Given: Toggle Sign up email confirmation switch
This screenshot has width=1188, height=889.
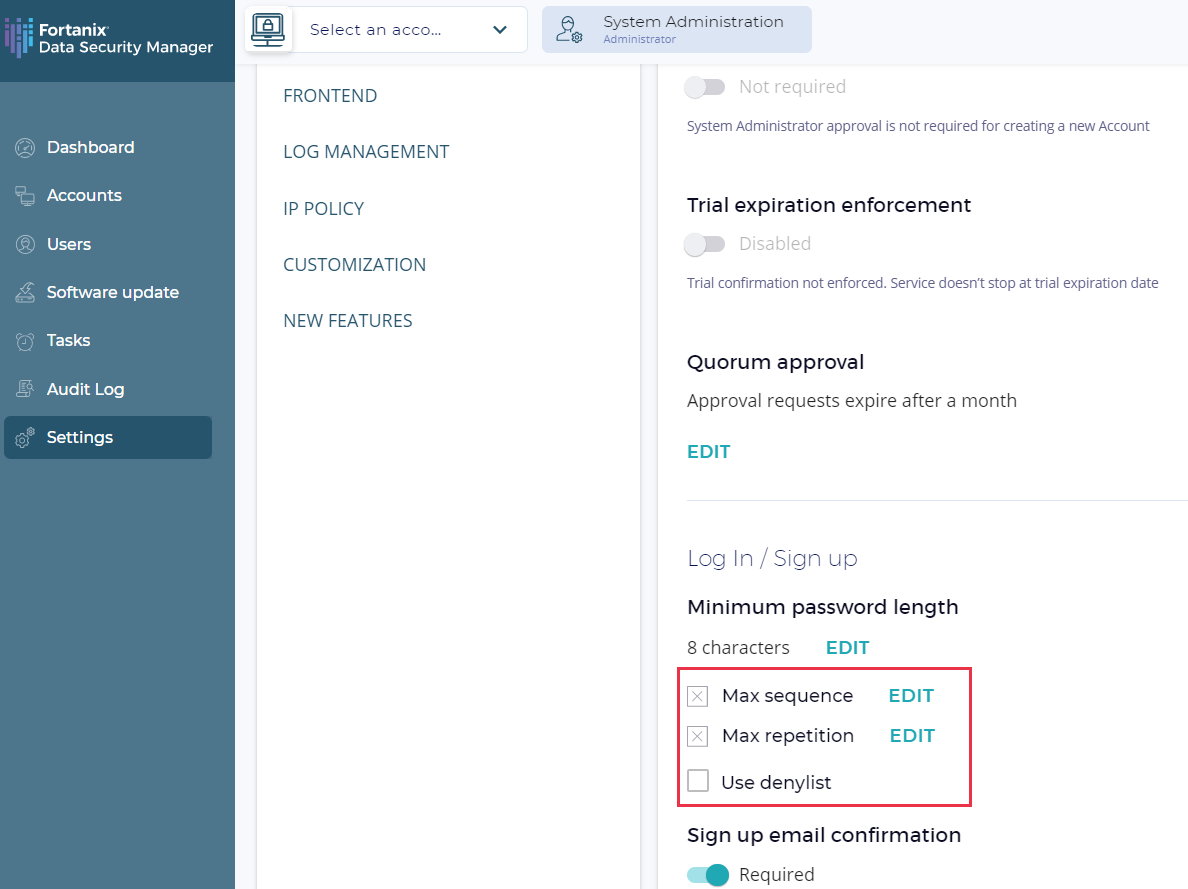Looking at the screenshot, I should click(708, 875).
